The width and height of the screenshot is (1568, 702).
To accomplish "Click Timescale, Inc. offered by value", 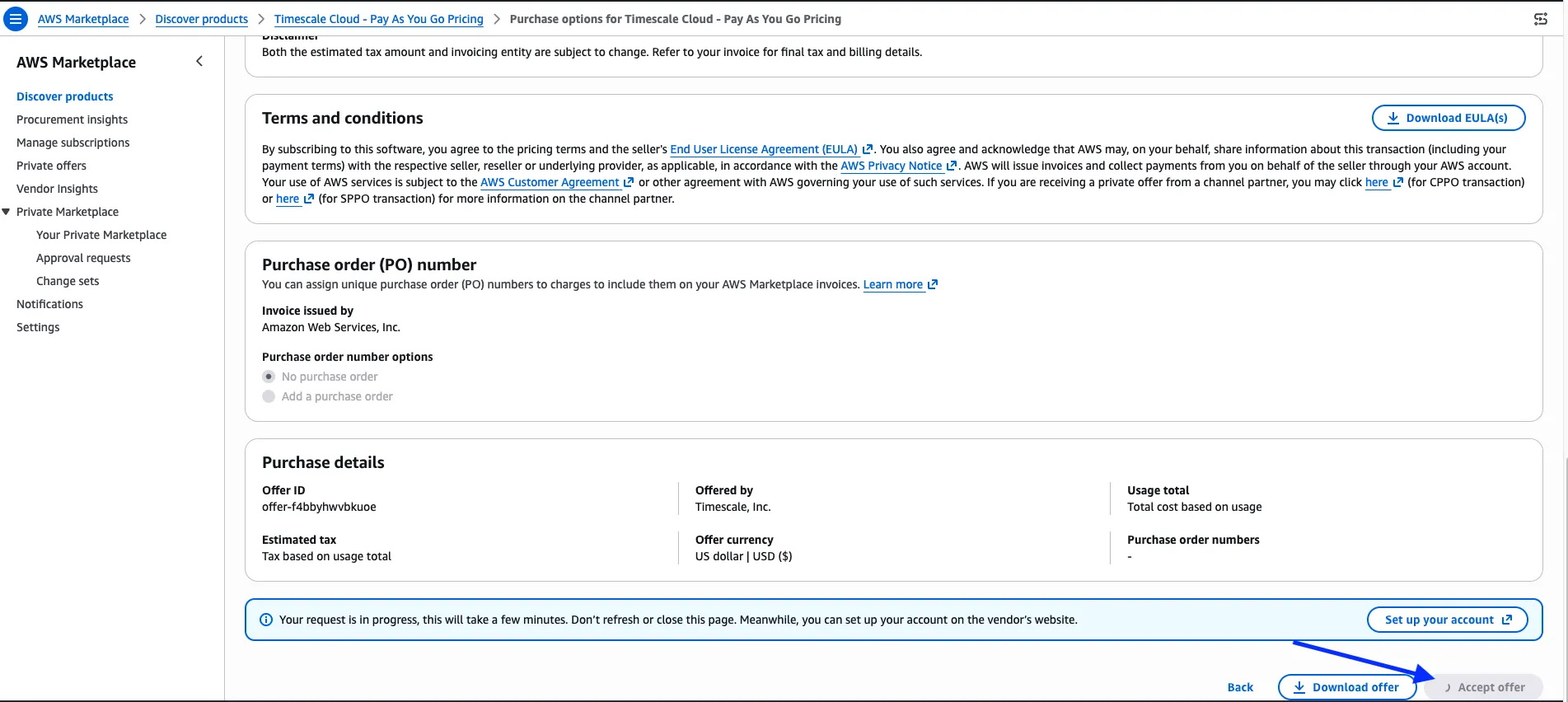I will tap(733, 507).
